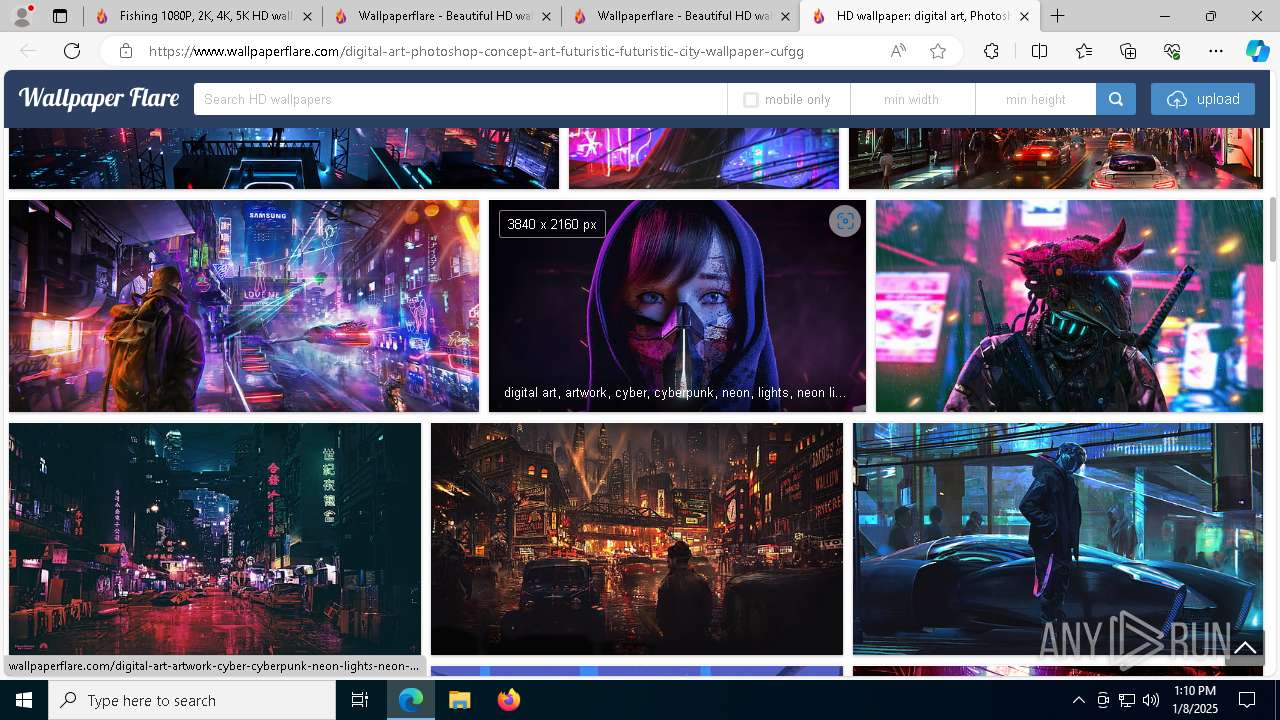Viewport: 1280px width, 720px height.
Task: Click the upload button
Action: (1203, 99)
